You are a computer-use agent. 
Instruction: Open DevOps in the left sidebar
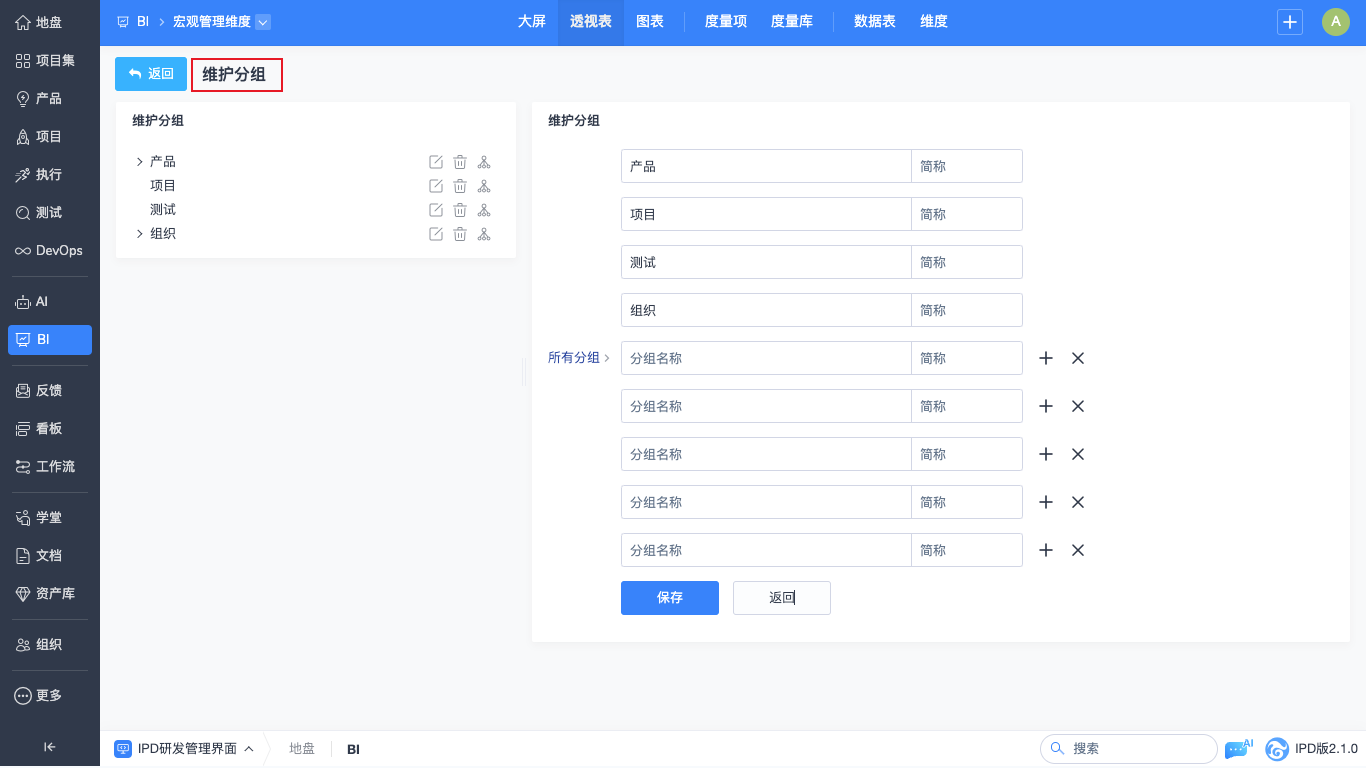(x=50, y=250)
